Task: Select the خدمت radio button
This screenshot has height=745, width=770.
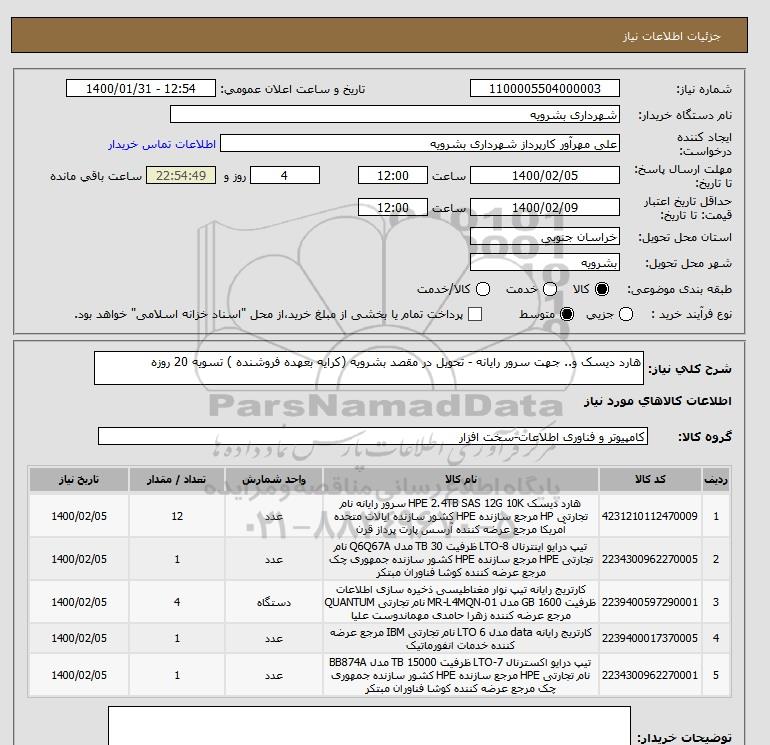Action: tap(550, 289)
